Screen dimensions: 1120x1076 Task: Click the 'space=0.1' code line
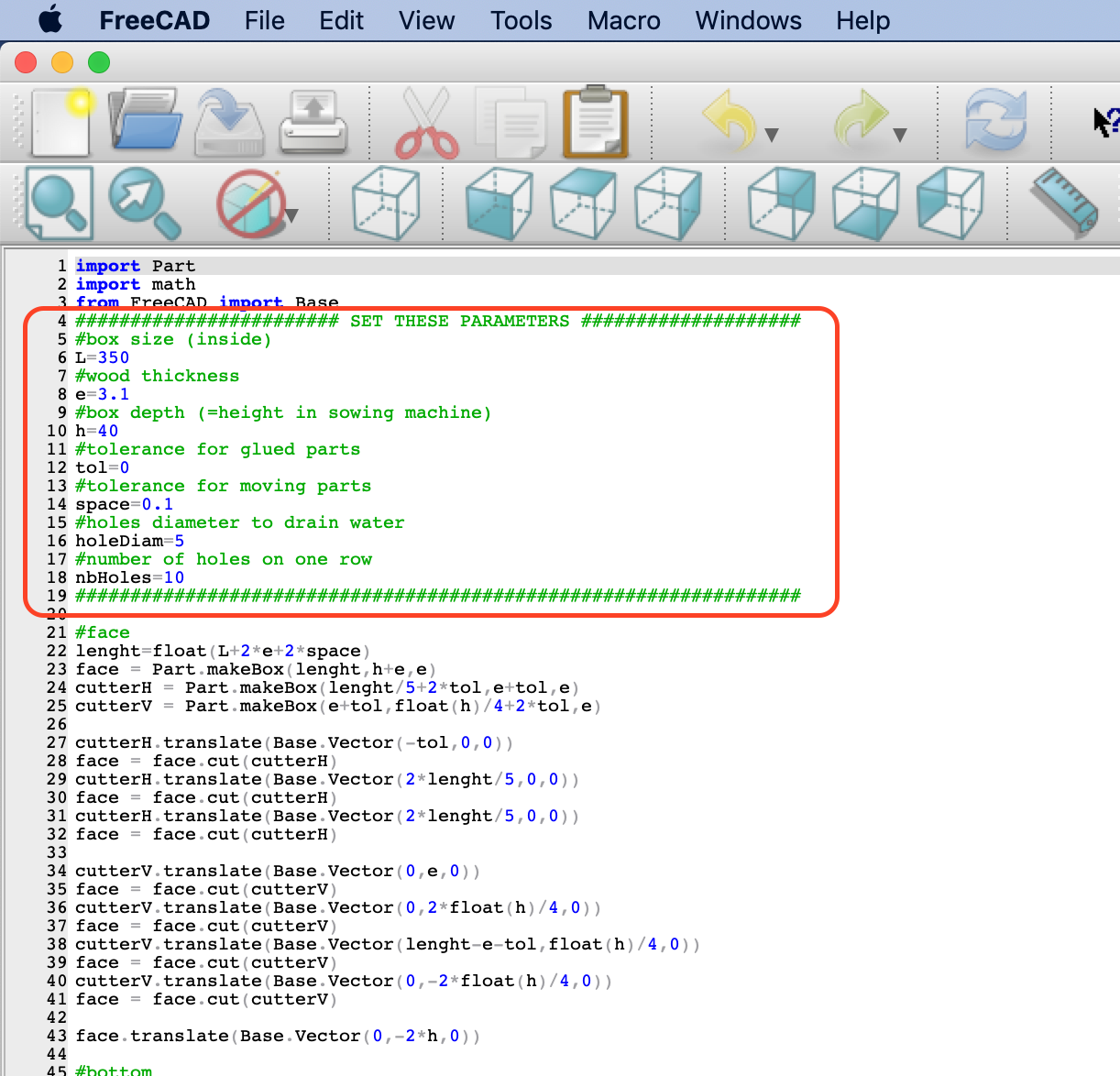(x=125, y=504)
